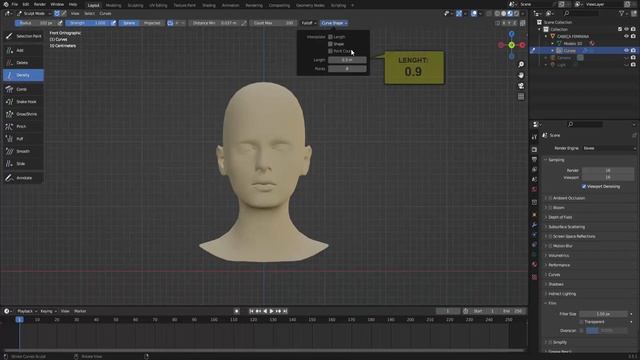Hide the Curves object in the outliner

(626, 51)
